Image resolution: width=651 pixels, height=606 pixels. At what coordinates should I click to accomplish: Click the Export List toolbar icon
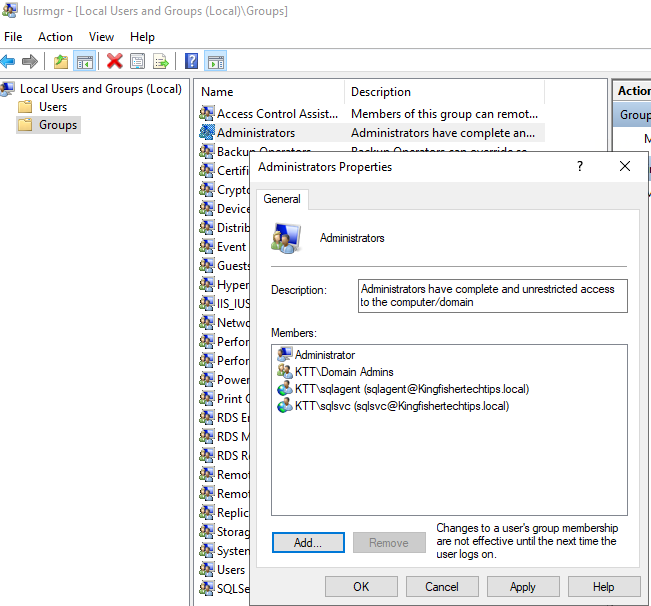point(161,61)
